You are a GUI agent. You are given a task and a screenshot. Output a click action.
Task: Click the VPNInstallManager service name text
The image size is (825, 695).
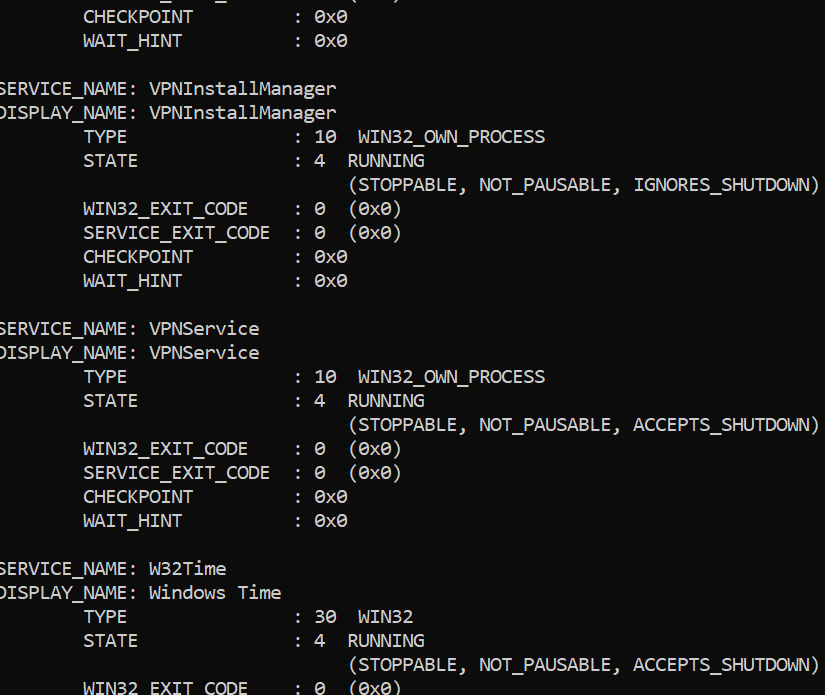click(243, 89)
